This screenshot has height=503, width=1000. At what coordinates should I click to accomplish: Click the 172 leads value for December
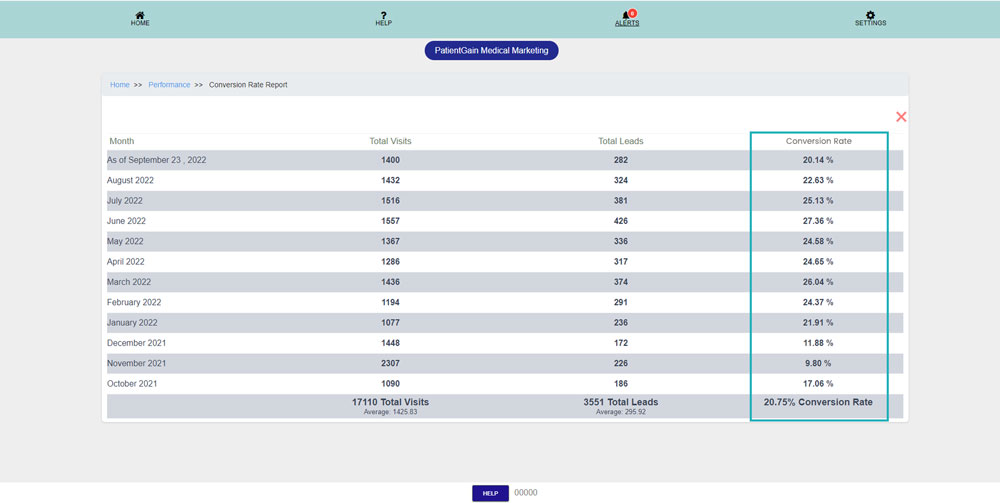tap(621, 343)
